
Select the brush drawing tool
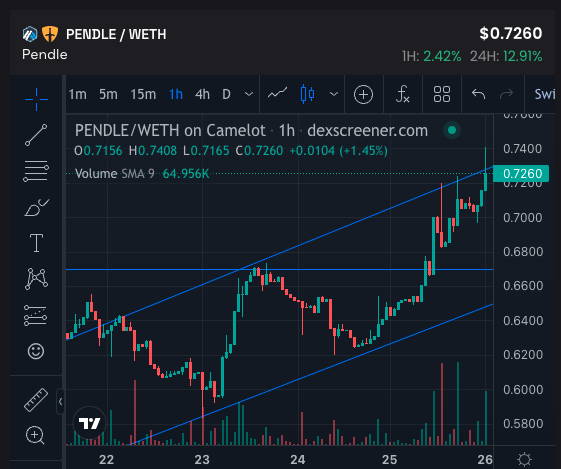pyautogui.click(x=36, y=207)
